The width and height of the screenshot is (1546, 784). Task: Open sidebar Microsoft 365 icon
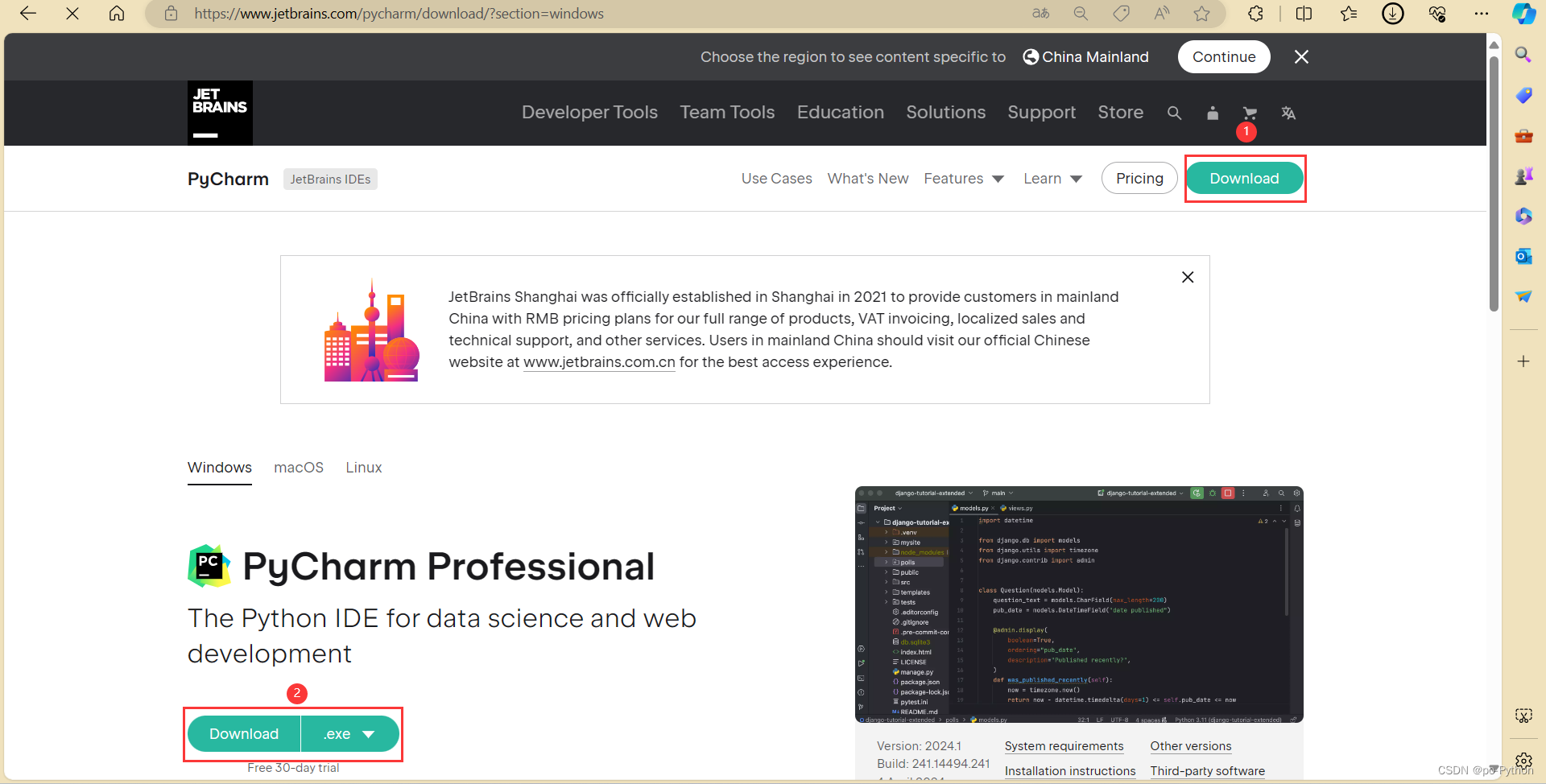pyautogui.click(x=1523, y=216)
